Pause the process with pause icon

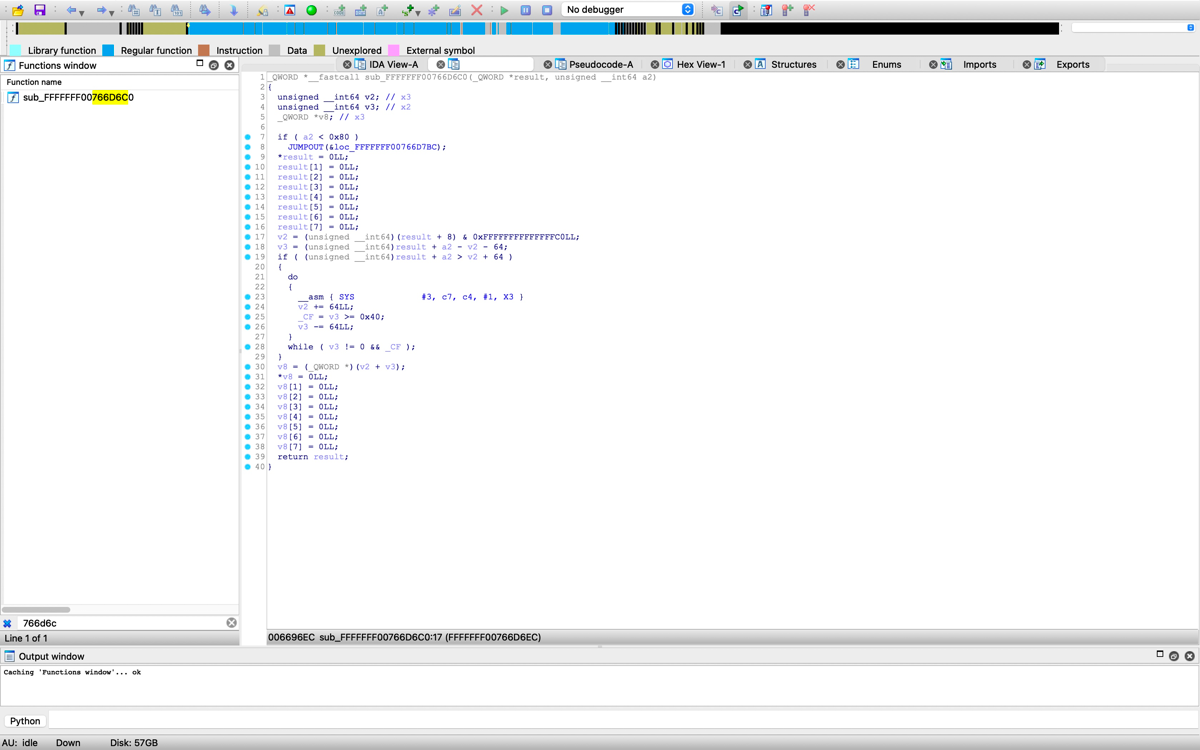[x=525, y=10]
